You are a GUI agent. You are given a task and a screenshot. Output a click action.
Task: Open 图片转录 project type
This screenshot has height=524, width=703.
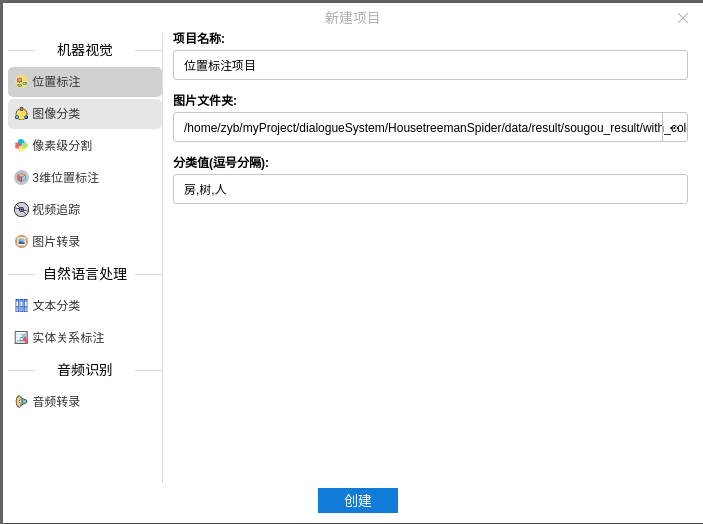click(85, 242)
